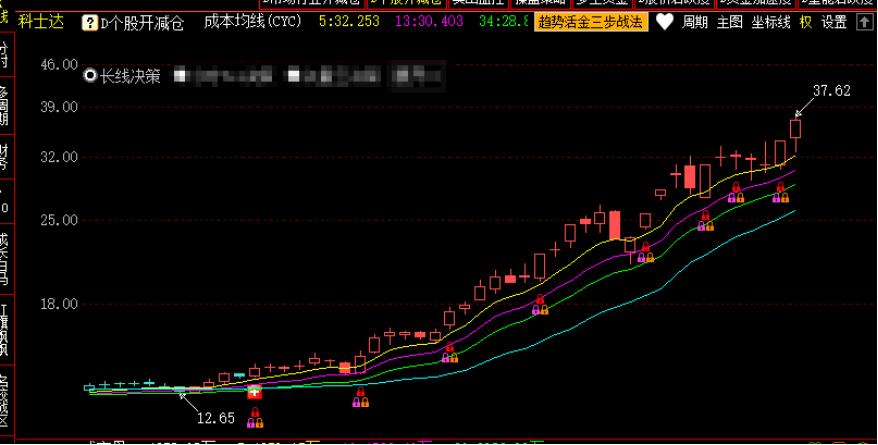
Task: Click the 37.62 high price label
Action: click(x=832, y=91)
